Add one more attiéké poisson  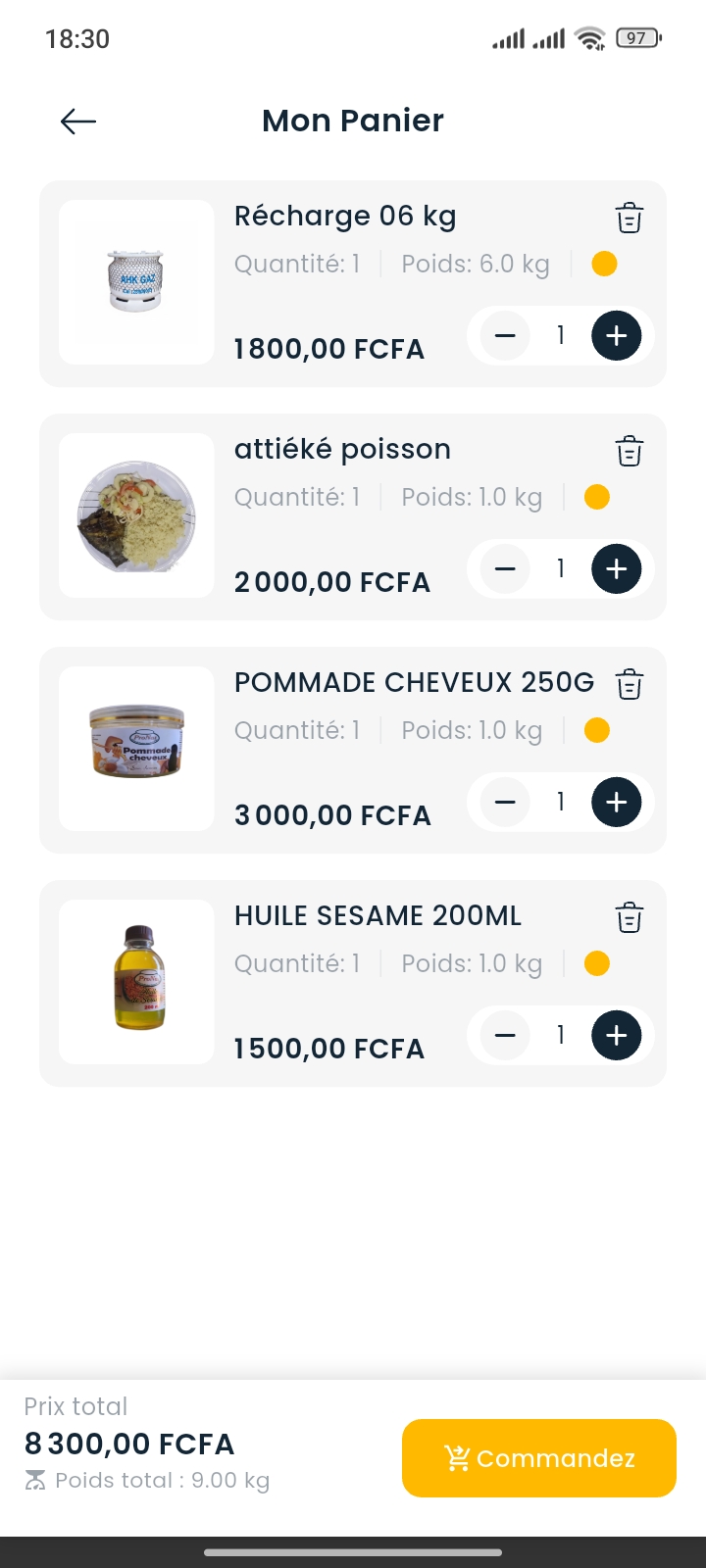pyautogui.click(x=616, y=569)
